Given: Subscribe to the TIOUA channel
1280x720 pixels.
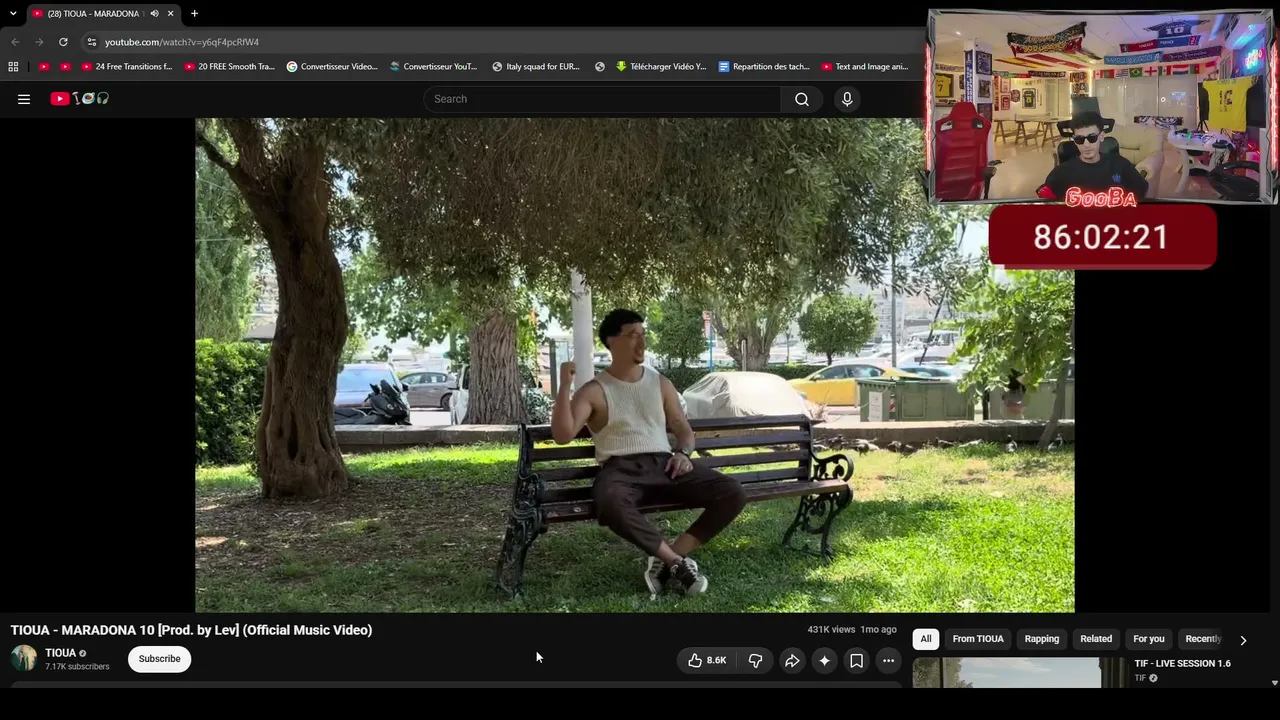Looking at the screenshot, I should 159,659.
